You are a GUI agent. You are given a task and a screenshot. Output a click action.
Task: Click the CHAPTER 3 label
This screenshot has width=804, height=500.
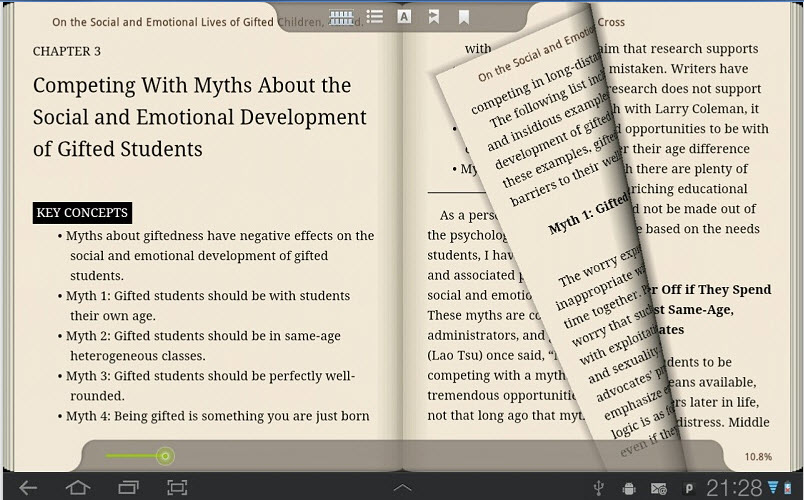[67, 51]
